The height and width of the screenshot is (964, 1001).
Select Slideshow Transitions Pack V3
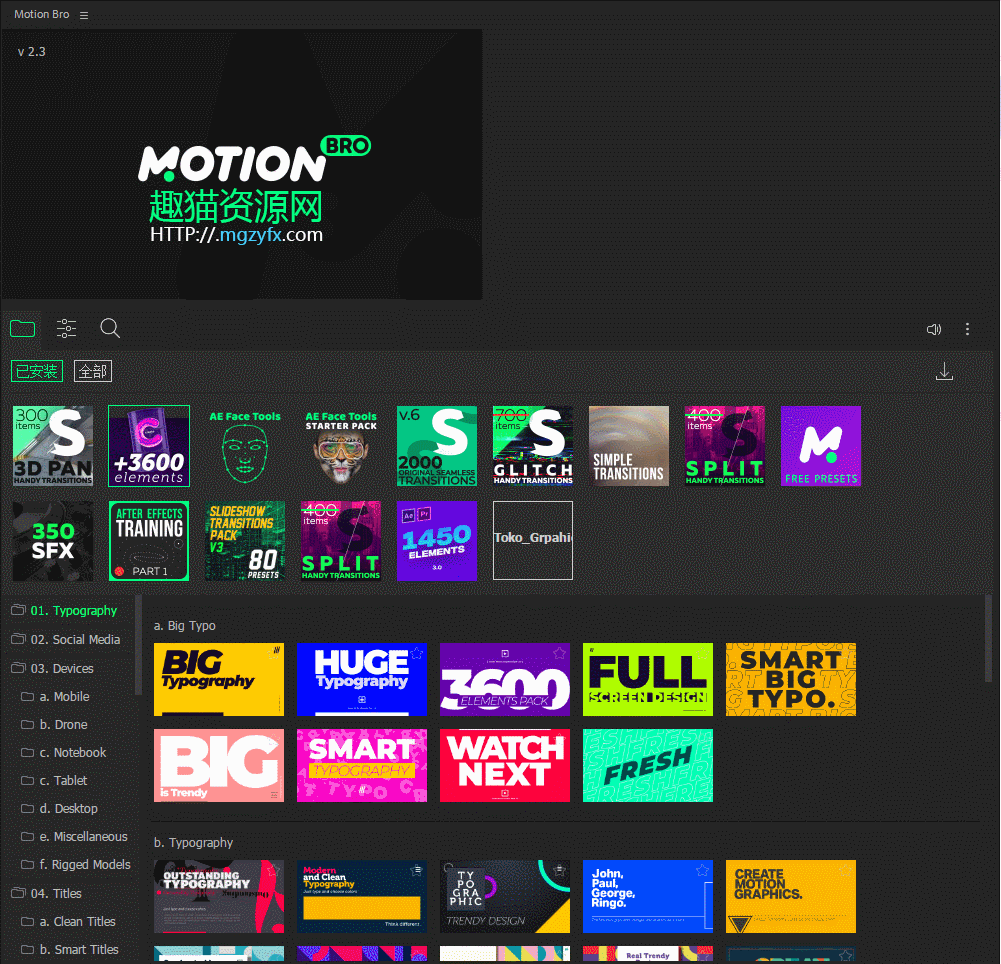(245, 541)
